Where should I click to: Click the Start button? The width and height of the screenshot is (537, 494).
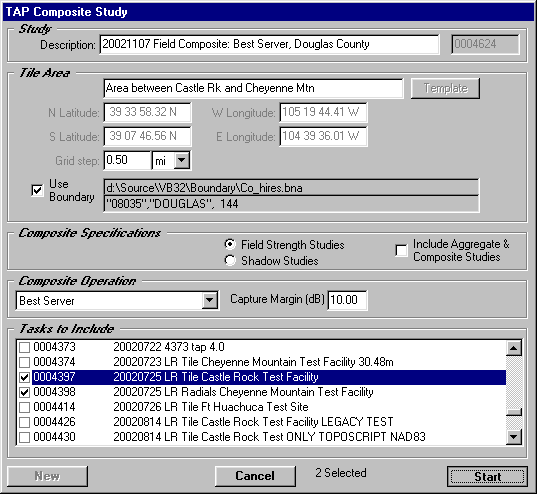point(487,476)
